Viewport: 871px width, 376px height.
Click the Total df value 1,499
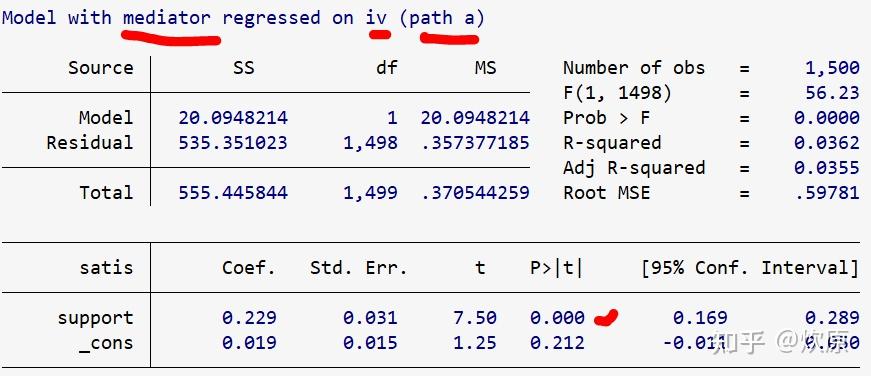[x=371, y=193]
